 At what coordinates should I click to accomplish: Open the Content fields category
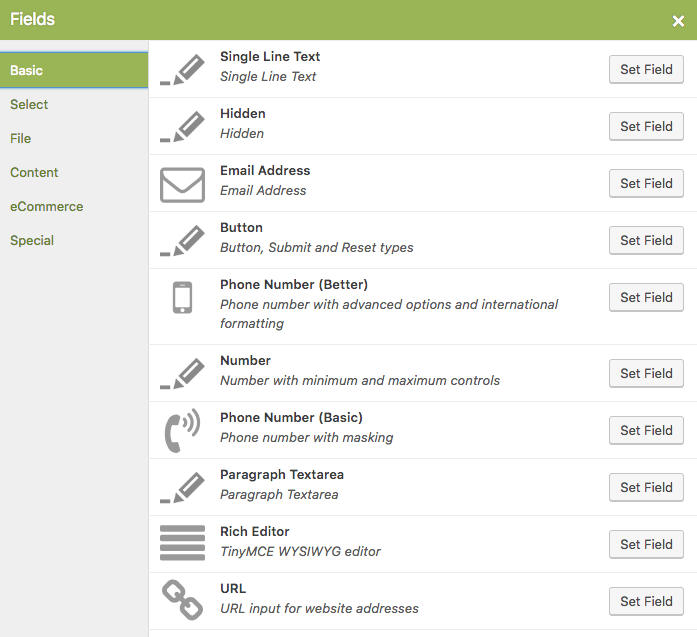click(x=34, y=172)
